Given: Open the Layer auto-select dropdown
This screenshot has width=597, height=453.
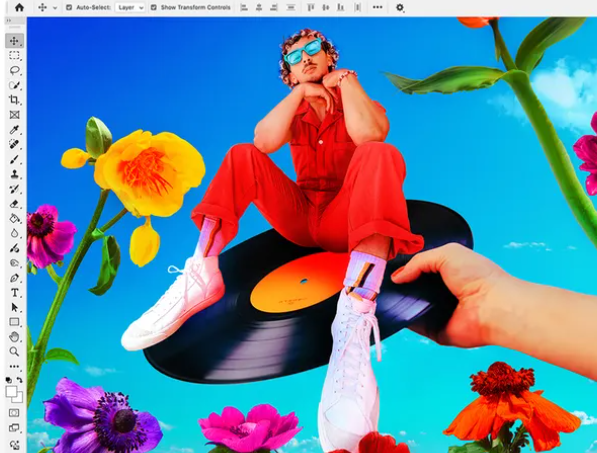Looking at the screenshot, I should [x=130, y=7].
